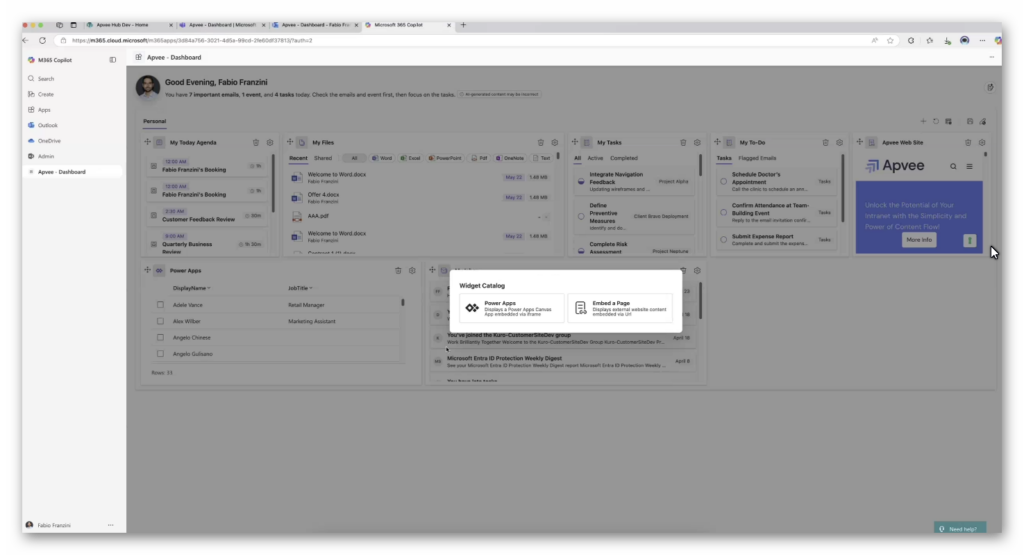Filter files by Word
This screenshot has width=1024, height=555.
tap(382, 158)
